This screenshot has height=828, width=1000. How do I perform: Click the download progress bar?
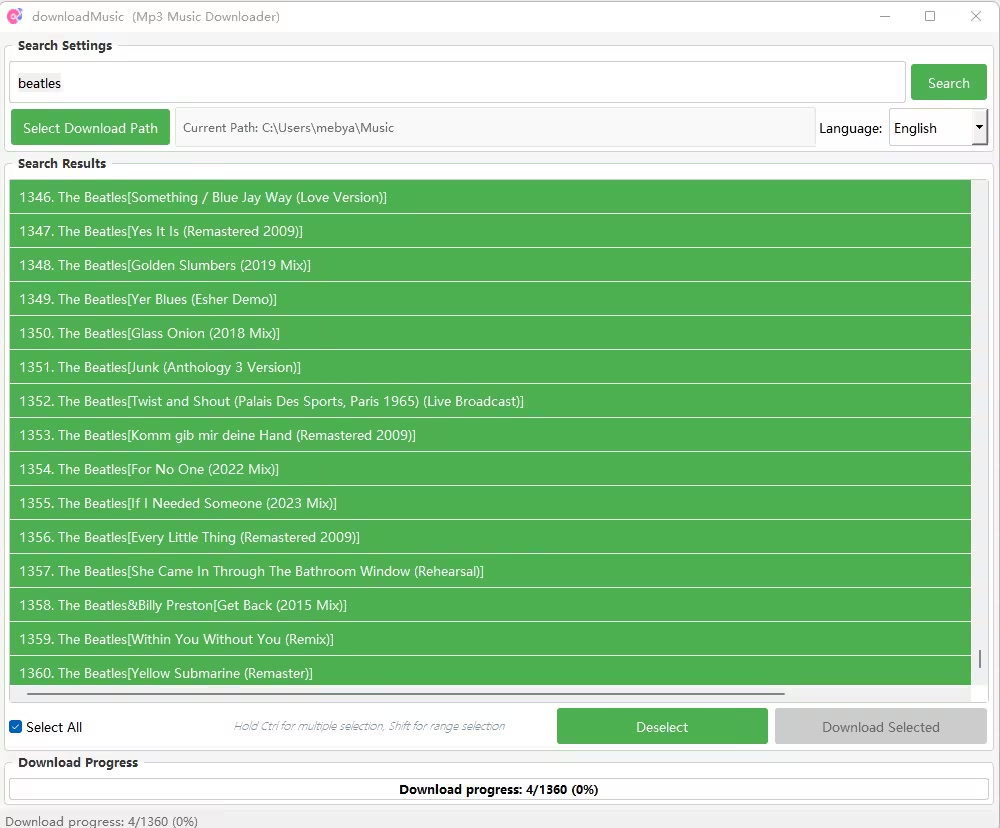point(498,789)
